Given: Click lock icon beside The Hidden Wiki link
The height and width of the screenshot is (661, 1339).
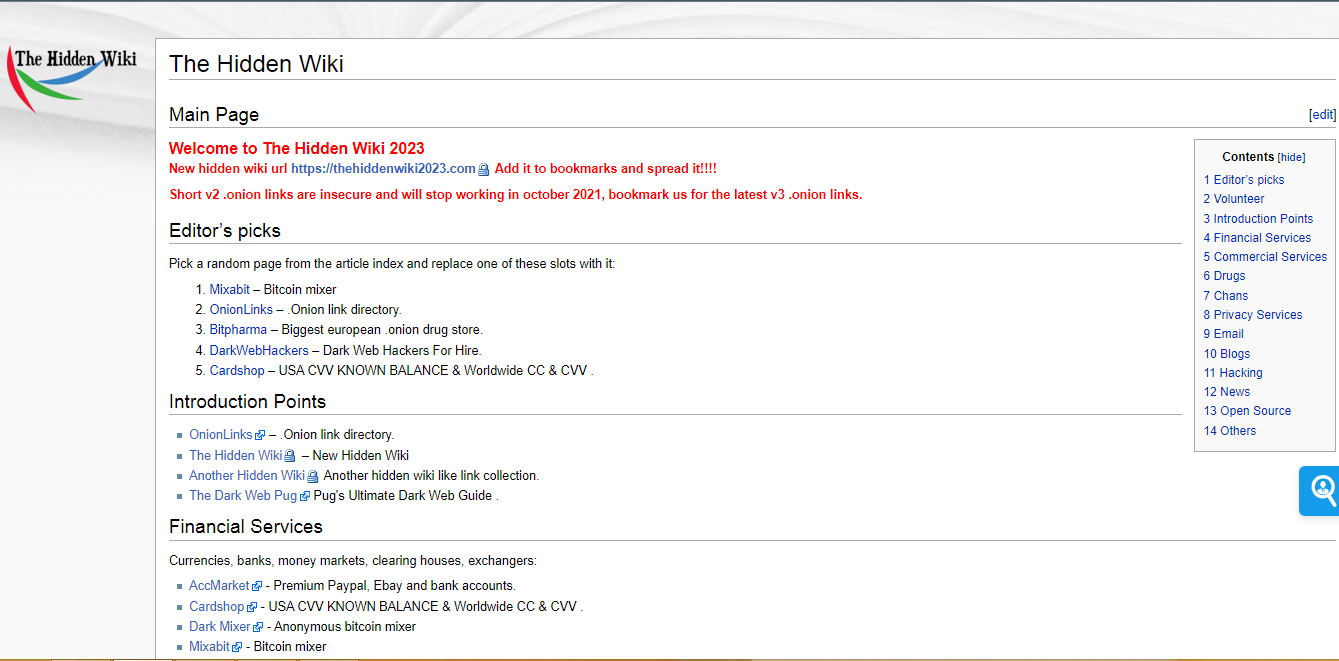Looking at the screenshot, I should [x=290, y=457].
